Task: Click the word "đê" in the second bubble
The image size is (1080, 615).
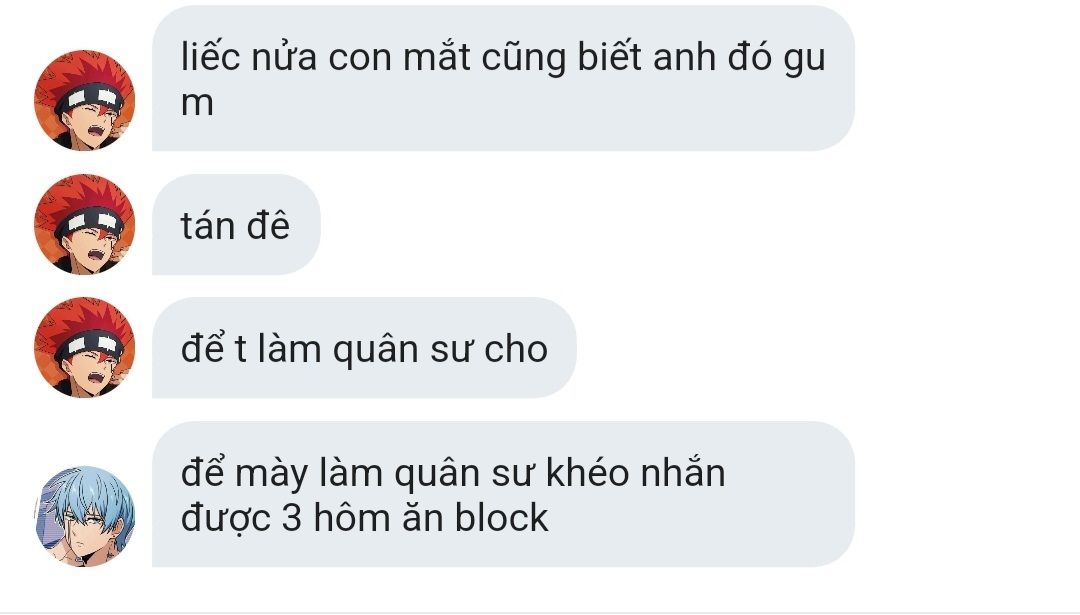Action: tap(269, 225)
